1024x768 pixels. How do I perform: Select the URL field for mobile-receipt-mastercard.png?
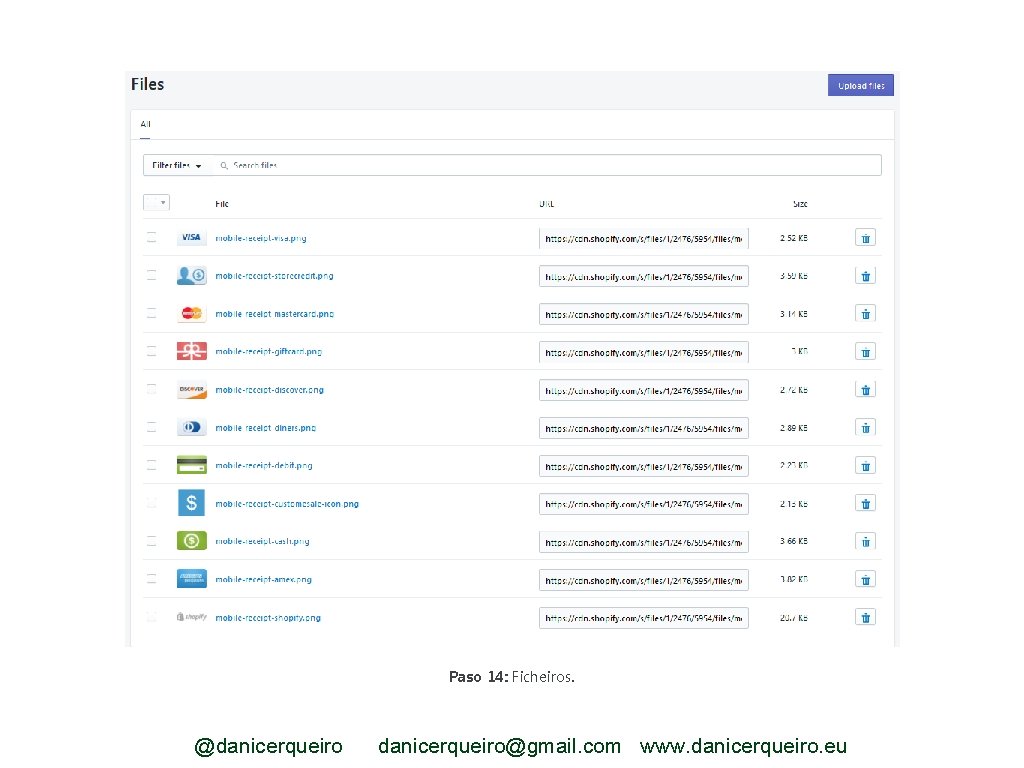point(643,314)
